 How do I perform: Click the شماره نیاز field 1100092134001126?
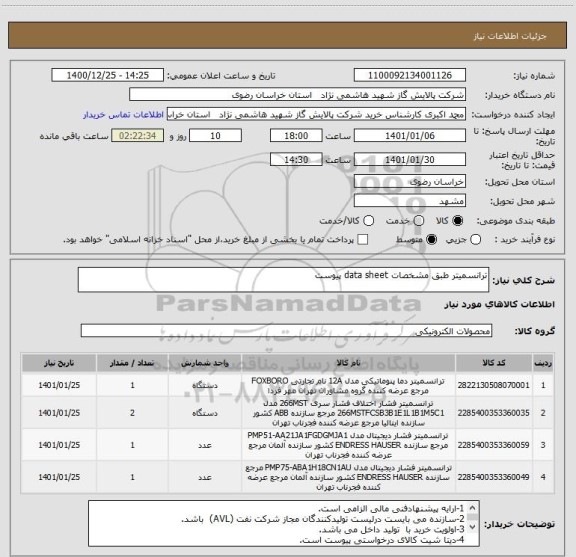(410, 75)
